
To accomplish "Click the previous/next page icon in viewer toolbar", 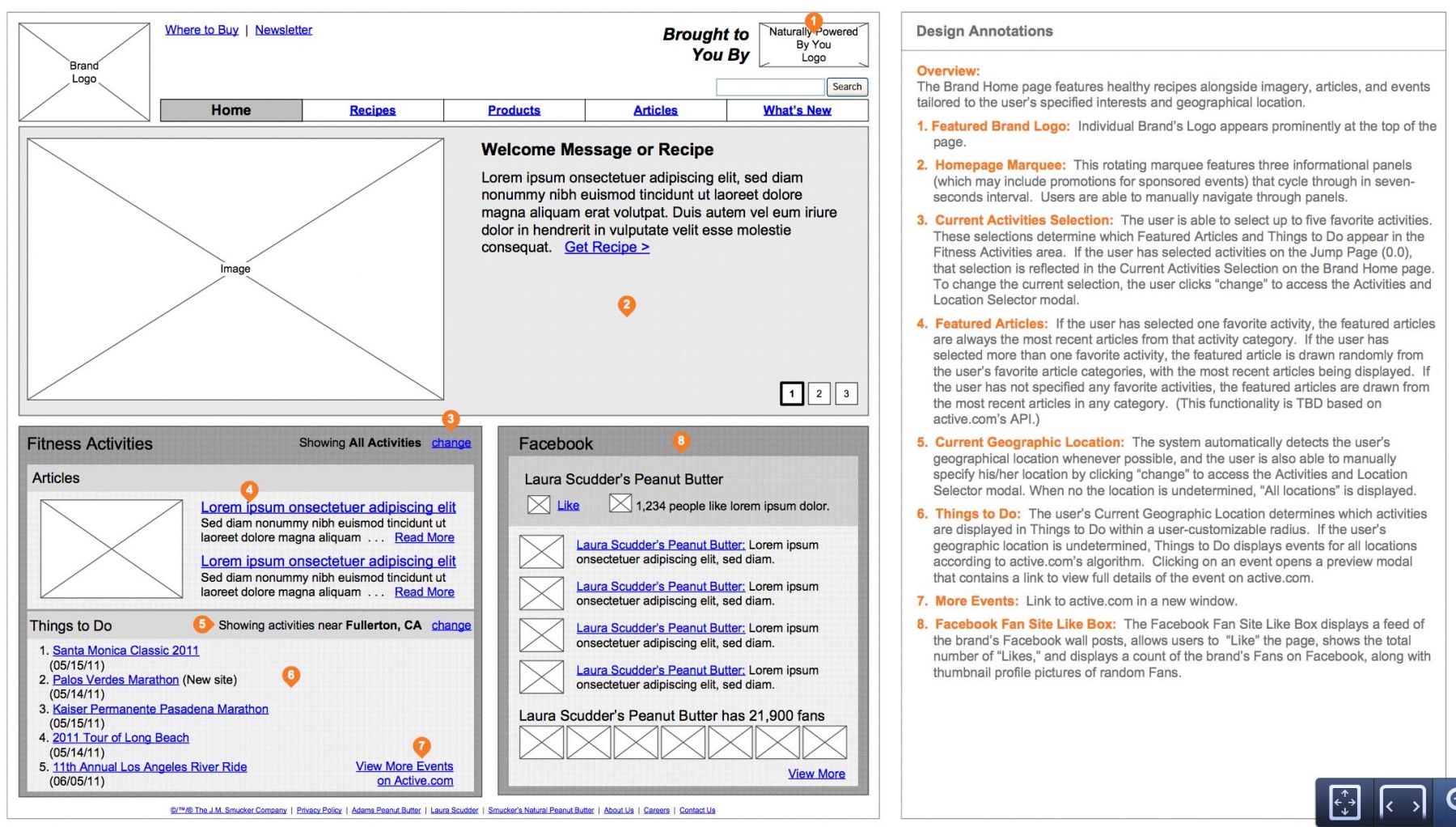I will (1402, 804).
